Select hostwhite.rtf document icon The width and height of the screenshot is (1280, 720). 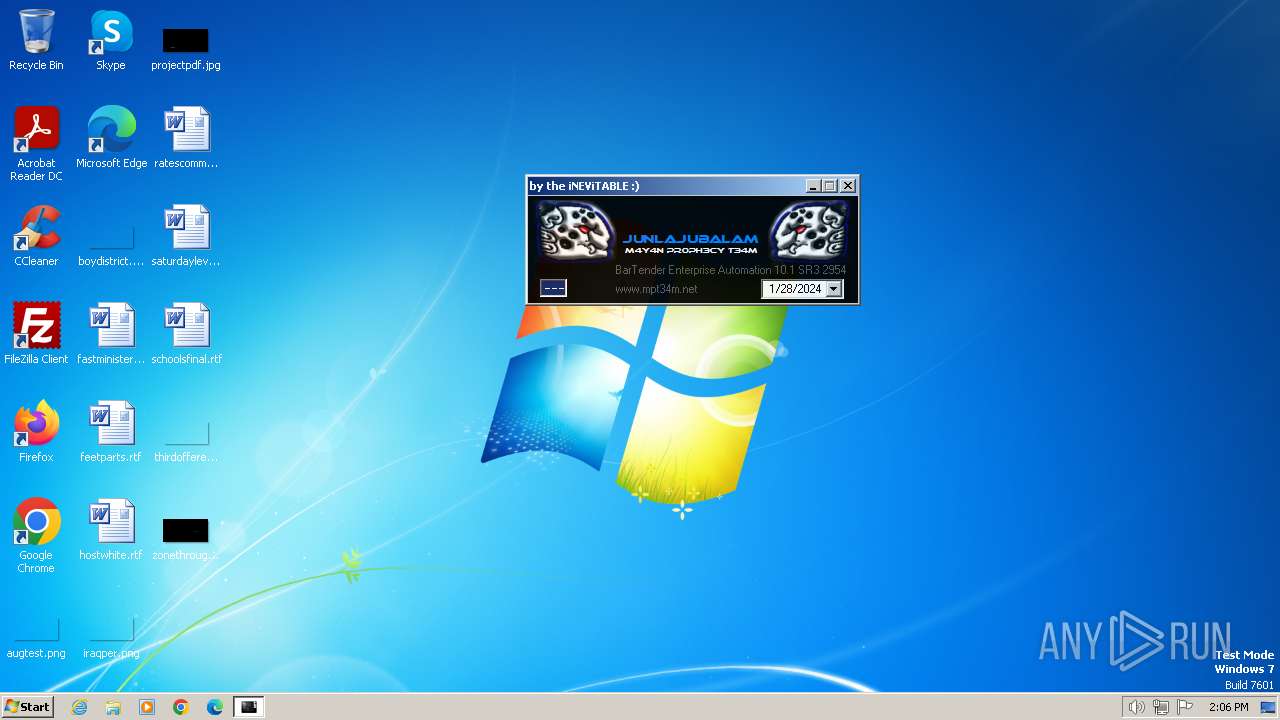(111, 530)
